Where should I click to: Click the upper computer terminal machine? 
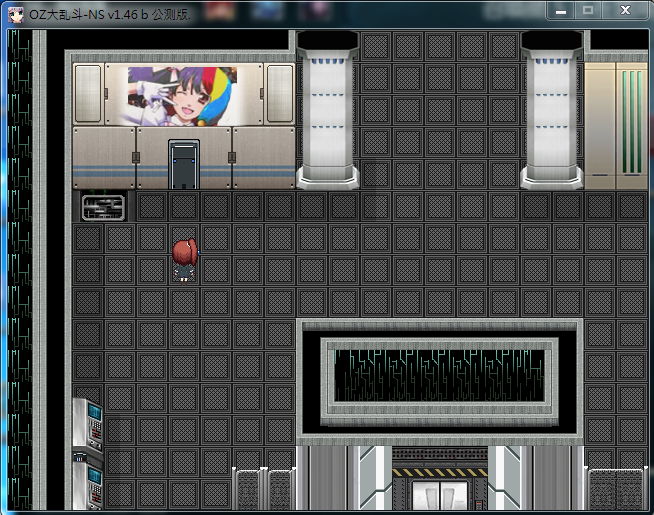click(x=88, y=424)
